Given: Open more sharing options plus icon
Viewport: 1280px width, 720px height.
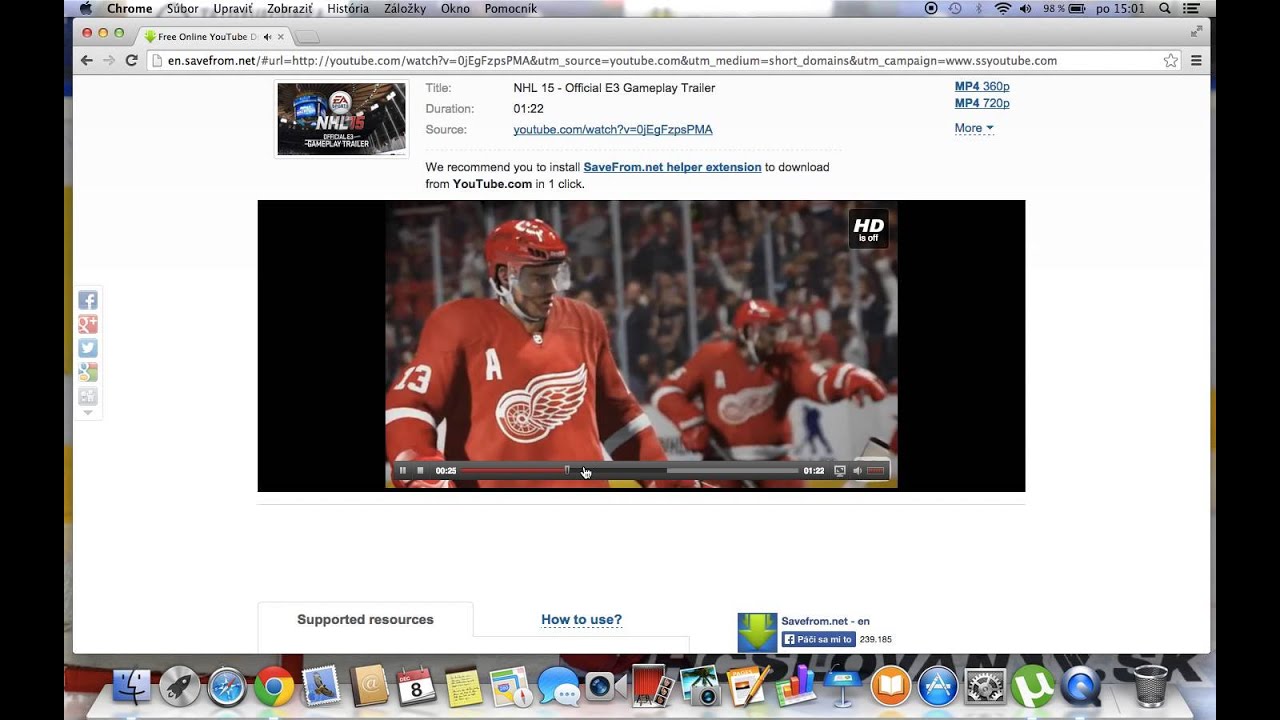Looking at the screenshot, I should [88, 396].
